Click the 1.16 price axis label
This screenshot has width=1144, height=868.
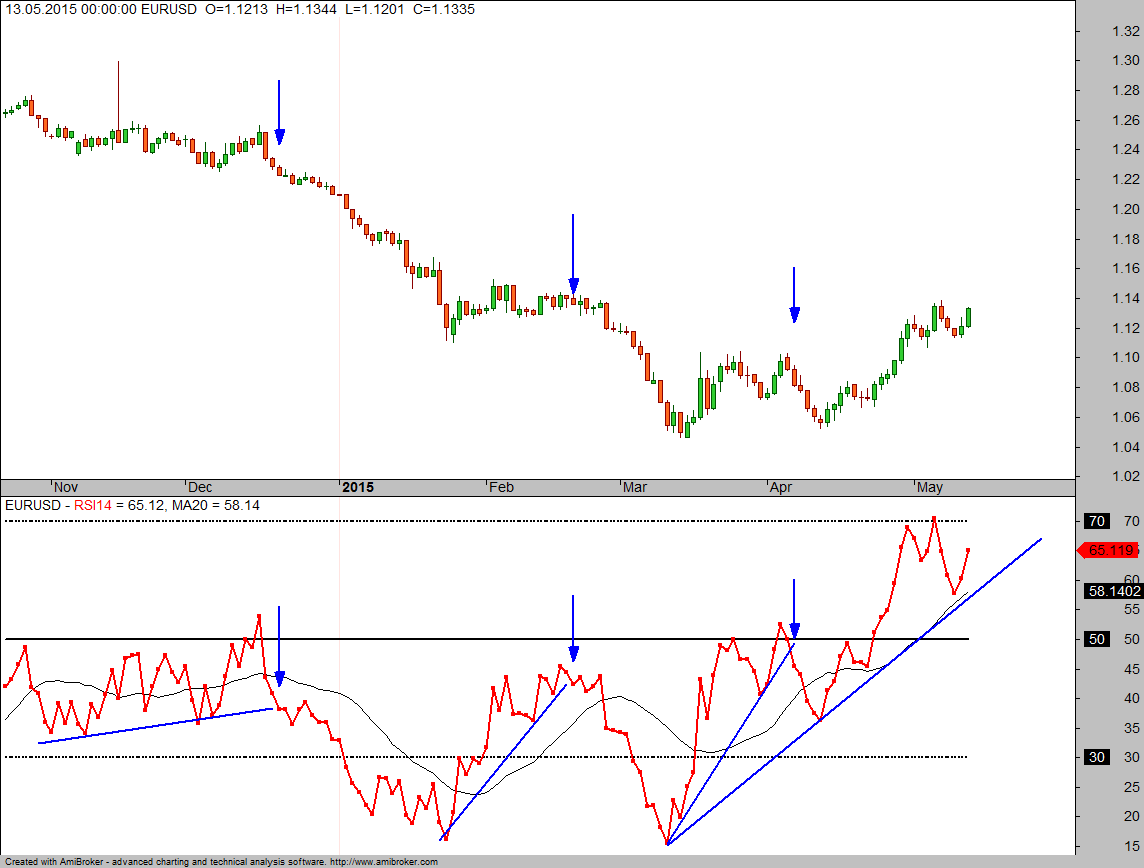click(1125, 268)
